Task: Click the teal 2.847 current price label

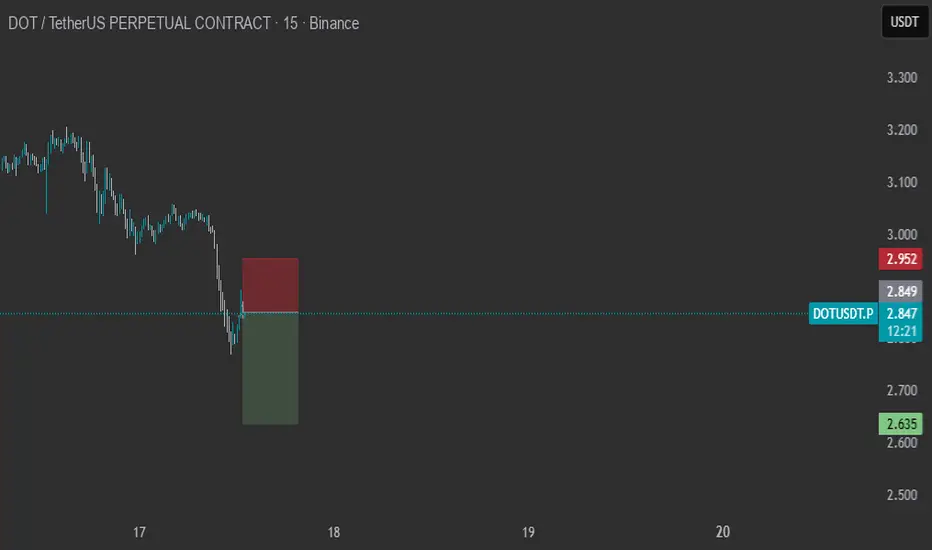Action: (x=901, y=314)
